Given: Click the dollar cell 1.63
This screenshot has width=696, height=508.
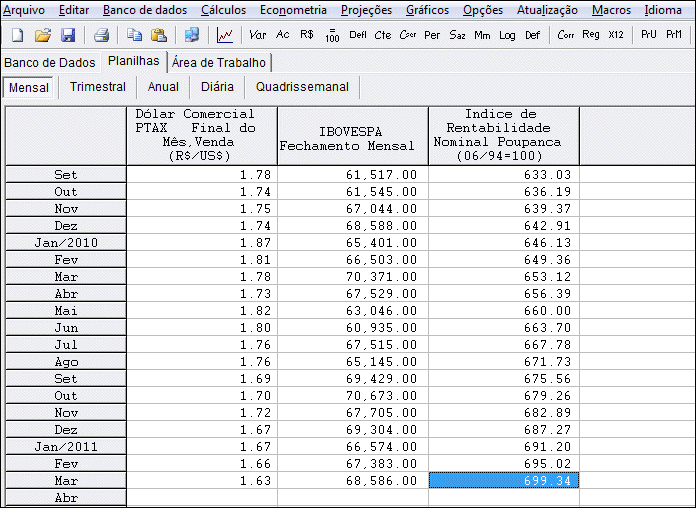Looking at the screenshot, I should pyautogui.click(x=202, y=480).
